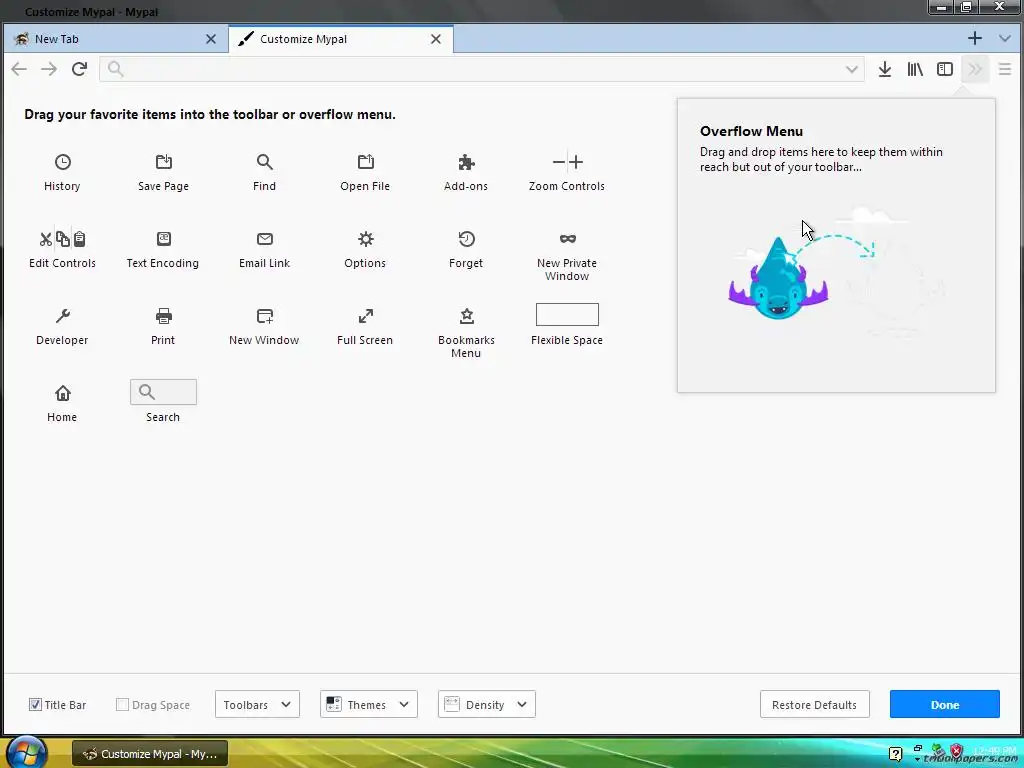Select the Bookmarks Menu star item

coord(466,333)
